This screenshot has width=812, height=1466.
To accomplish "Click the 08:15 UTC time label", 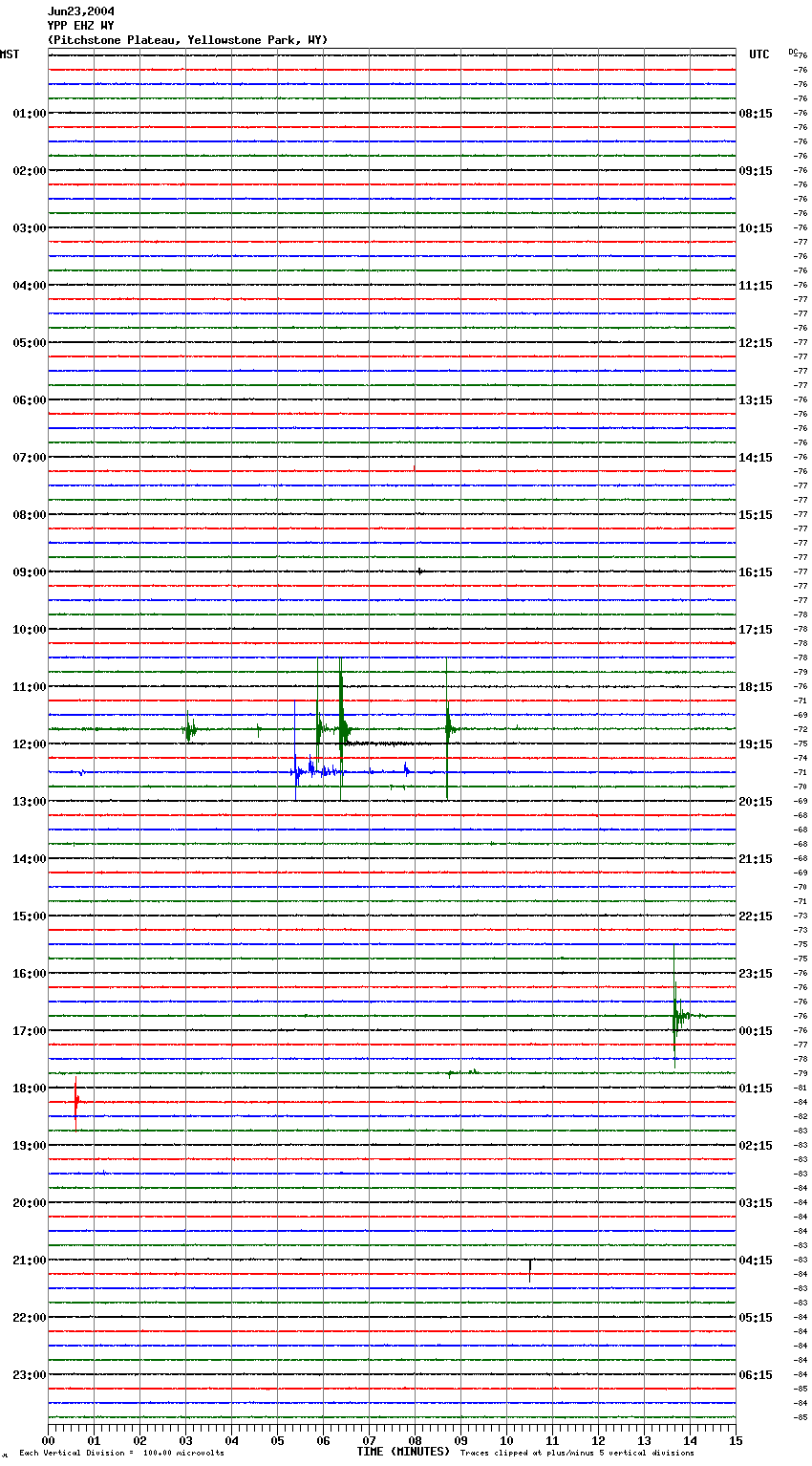I will point(756,113).
